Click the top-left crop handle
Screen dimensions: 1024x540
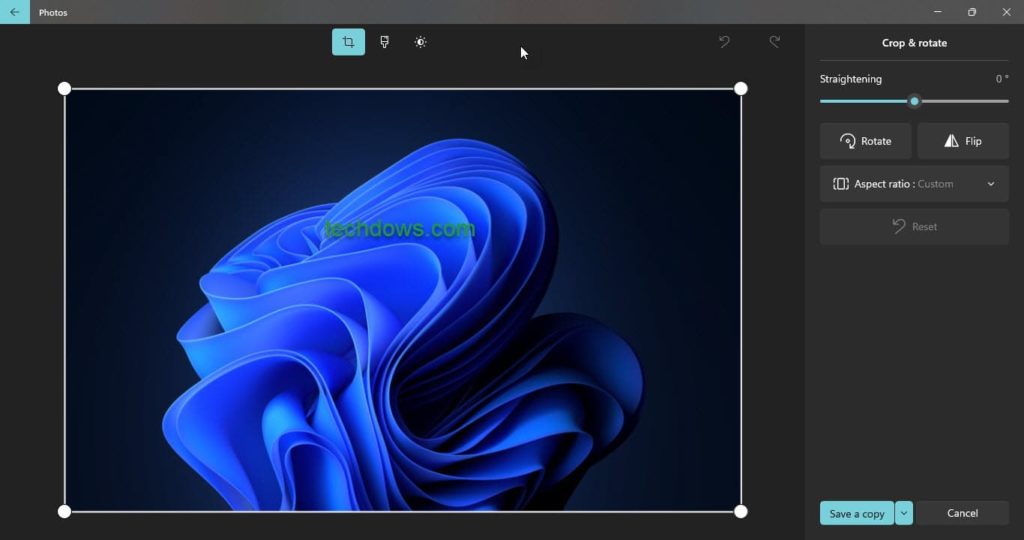click(65, 89)
